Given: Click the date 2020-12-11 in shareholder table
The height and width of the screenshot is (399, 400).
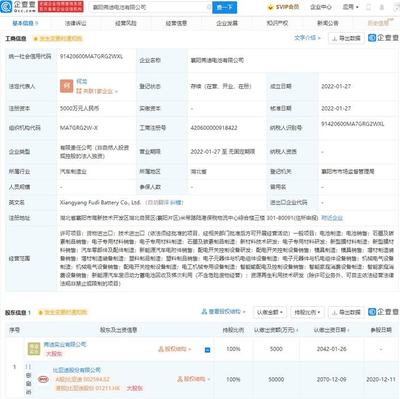Looking at the screenshot, I should (x=381, y=379).
